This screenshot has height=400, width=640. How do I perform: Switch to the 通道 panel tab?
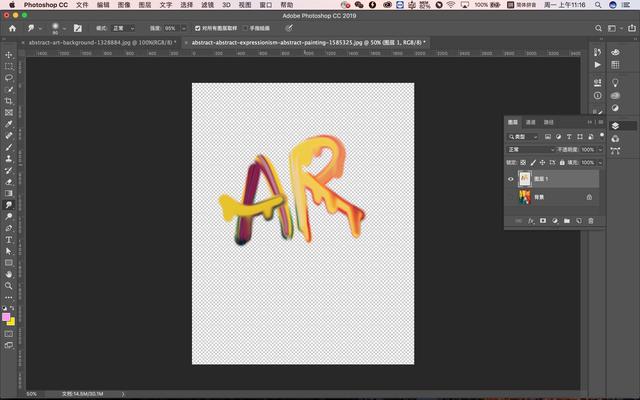click(531, 122)
